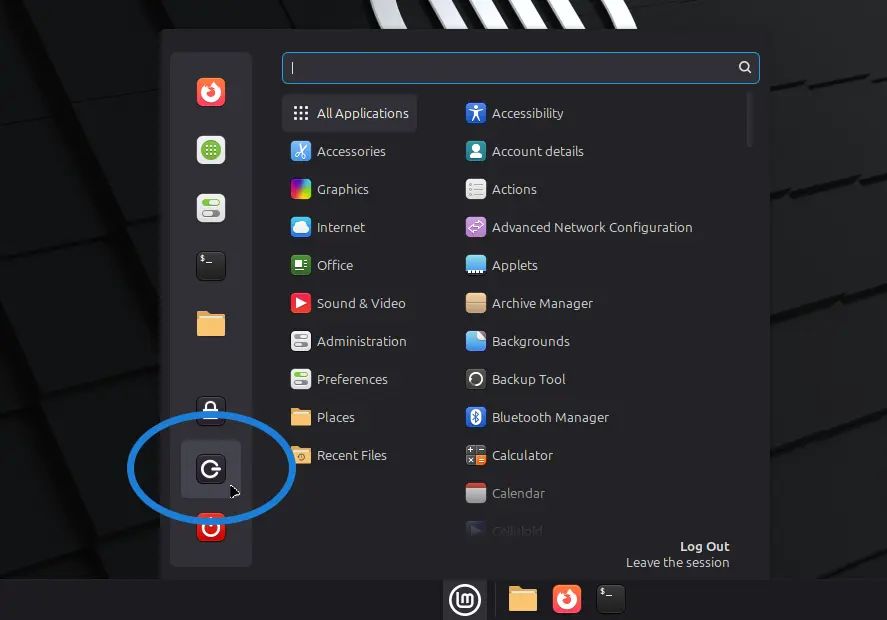Open the Mint menu from the taskbar
Image resolution: width=887 pixels, height=620 pixels.
pos(465,599)
